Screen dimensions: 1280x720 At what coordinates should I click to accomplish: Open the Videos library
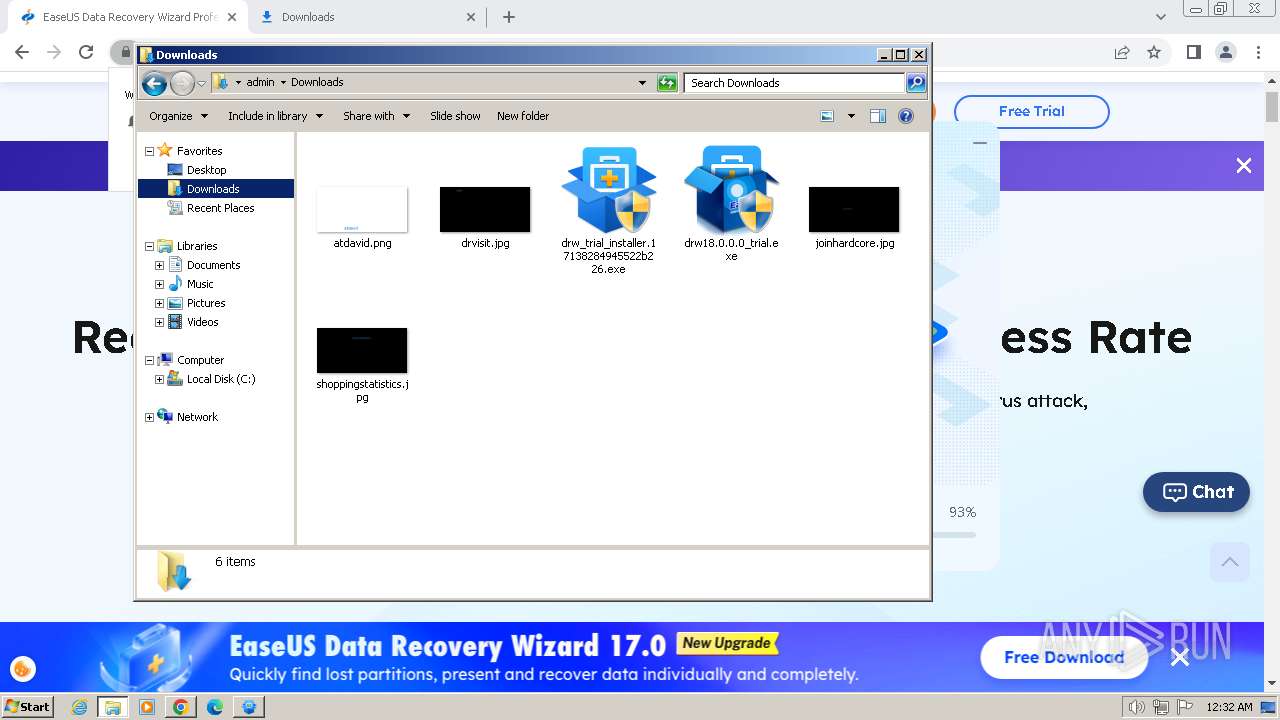click(x=202, y=322)
